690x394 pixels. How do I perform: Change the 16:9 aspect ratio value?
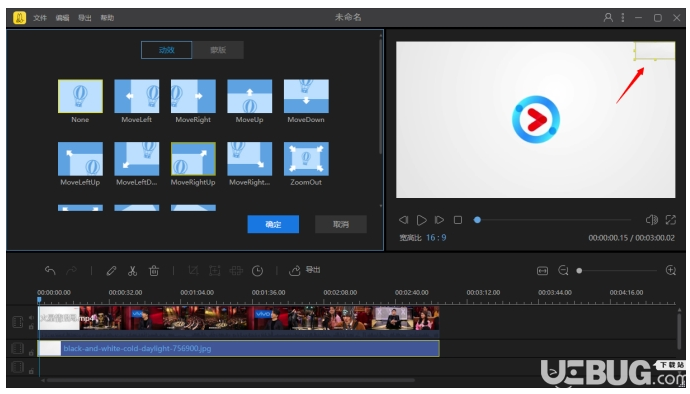(x=436, y=238)
